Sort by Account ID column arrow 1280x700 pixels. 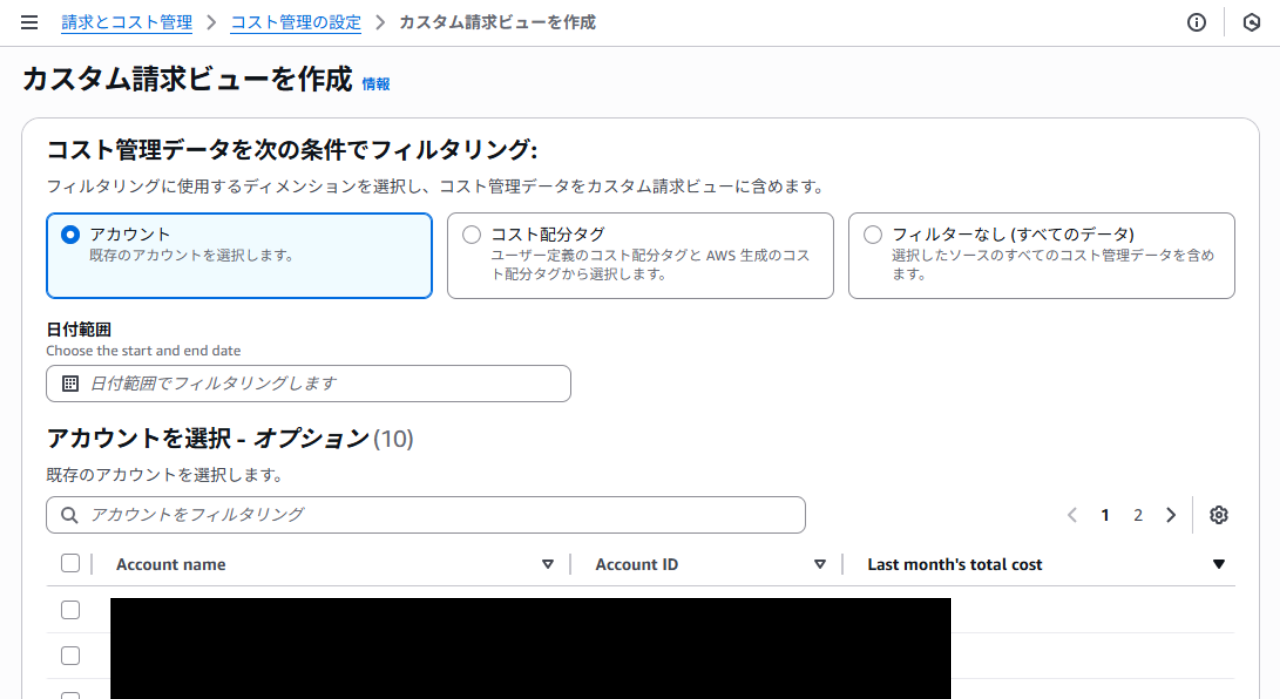point(820,565)
